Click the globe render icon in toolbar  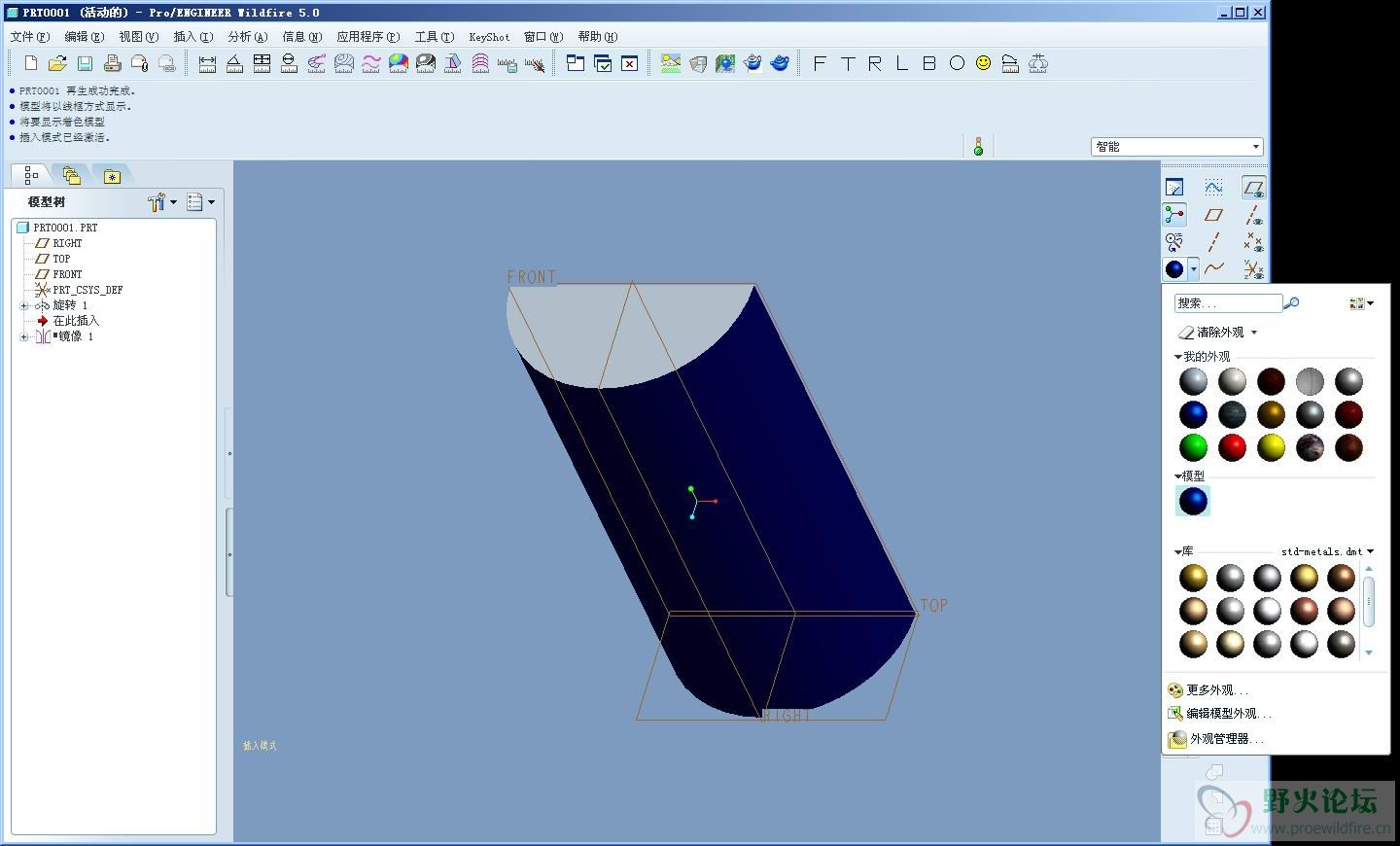click(x=725, y=63)
